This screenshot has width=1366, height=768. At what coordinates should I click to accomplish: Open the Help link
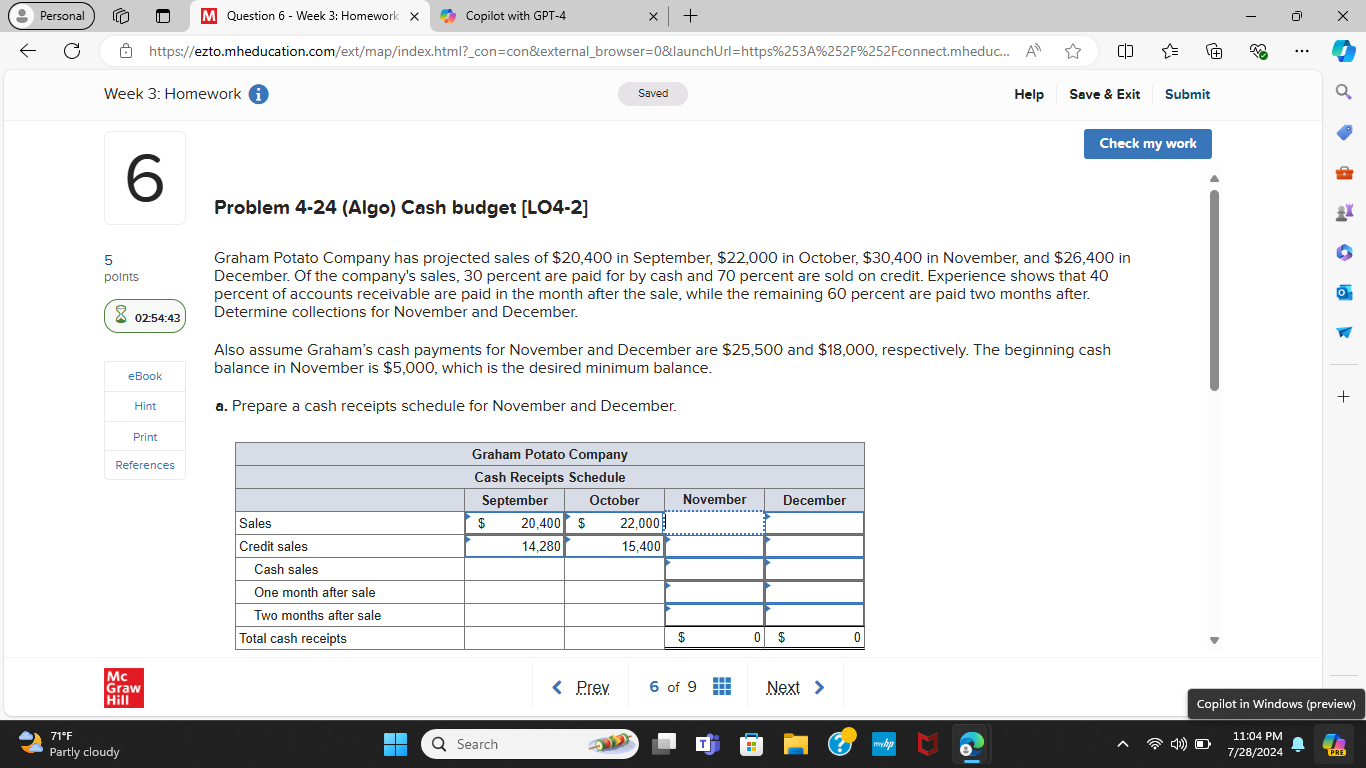point(1029,94)
